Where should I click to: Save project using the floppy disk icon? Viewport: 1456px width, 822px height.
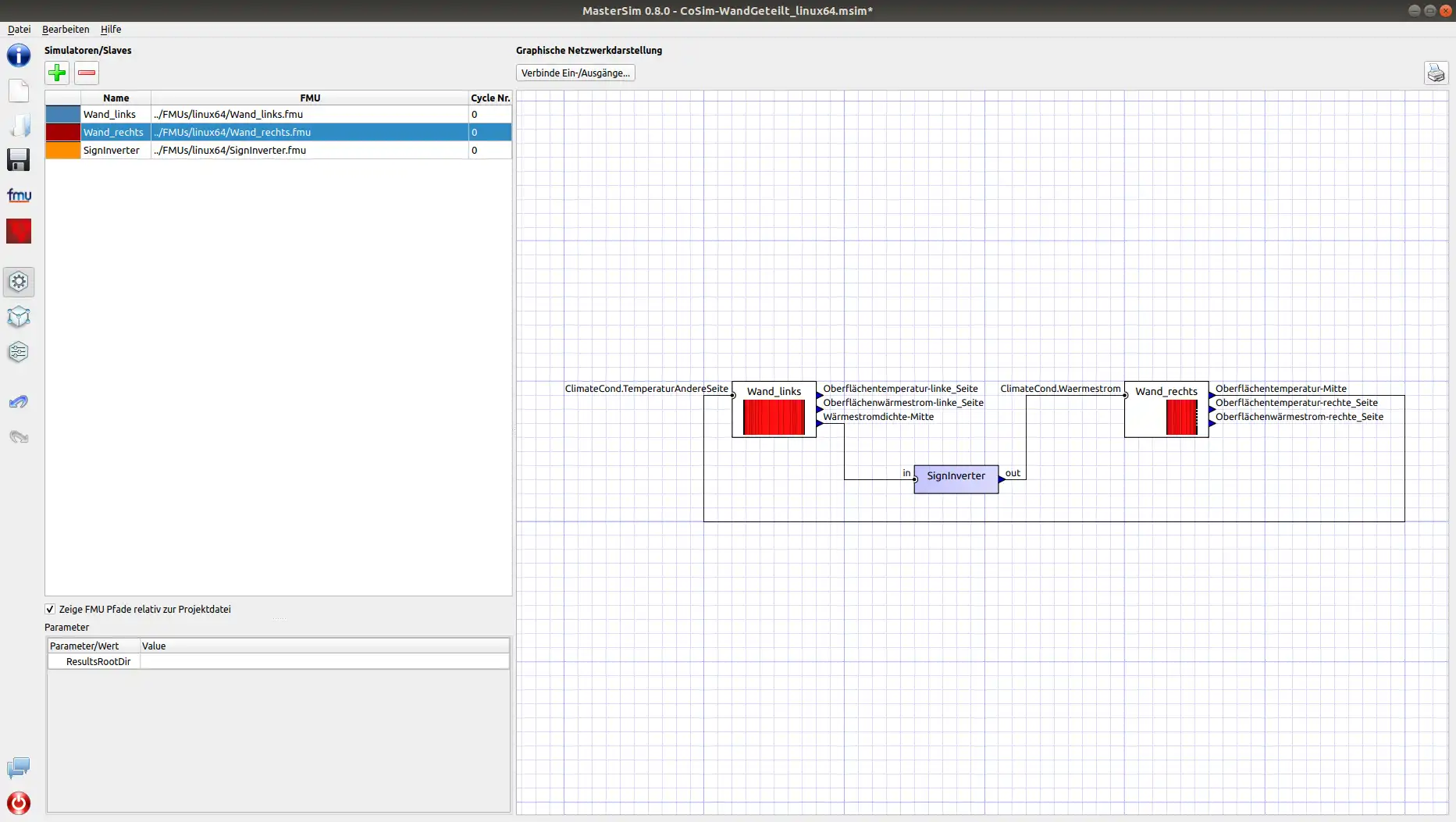point(19,160)
